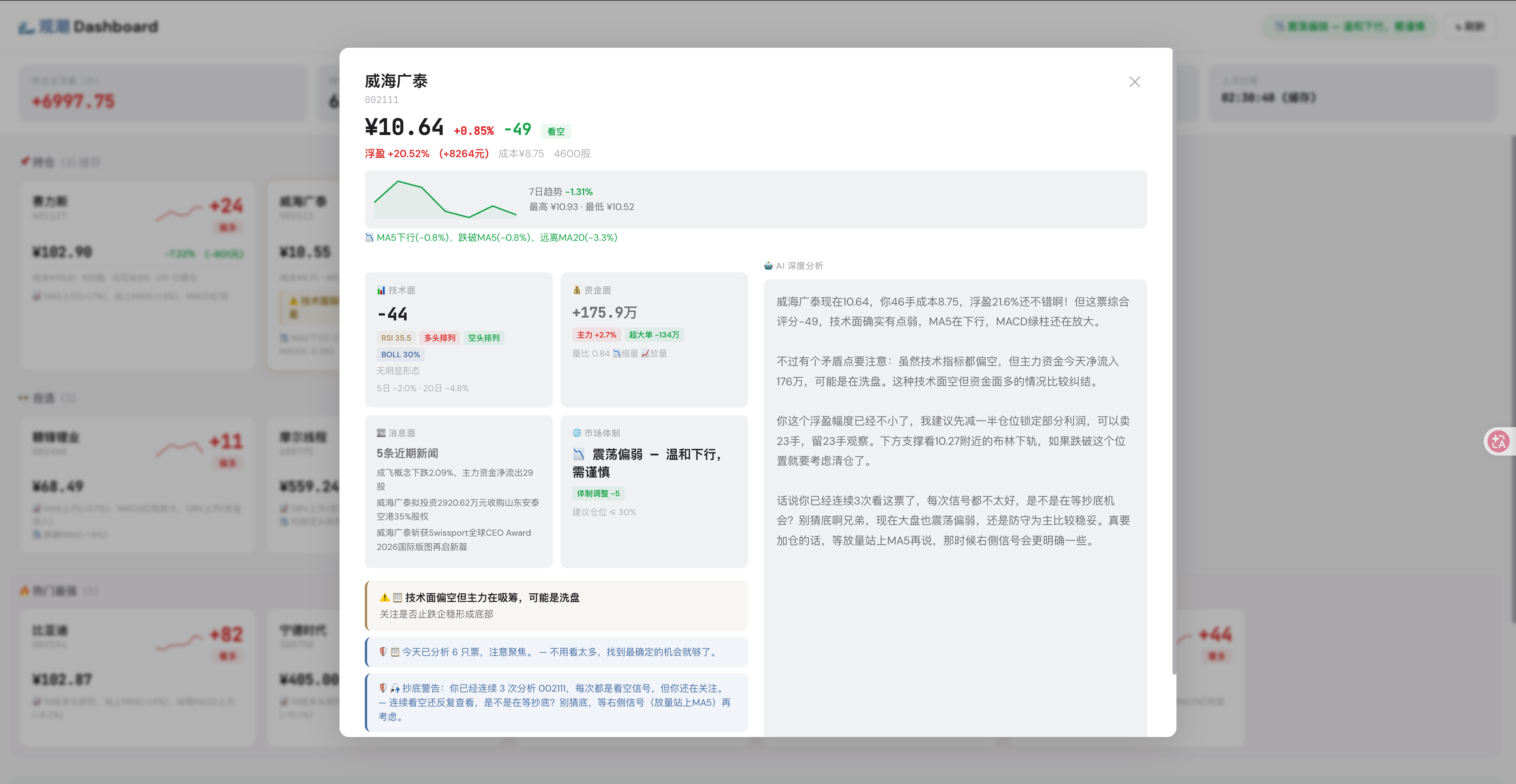The height and width of the screenshot is (784, 1516).
Task: Click the 浮盈 +20.52% text
Action: (x=397, y=154)
